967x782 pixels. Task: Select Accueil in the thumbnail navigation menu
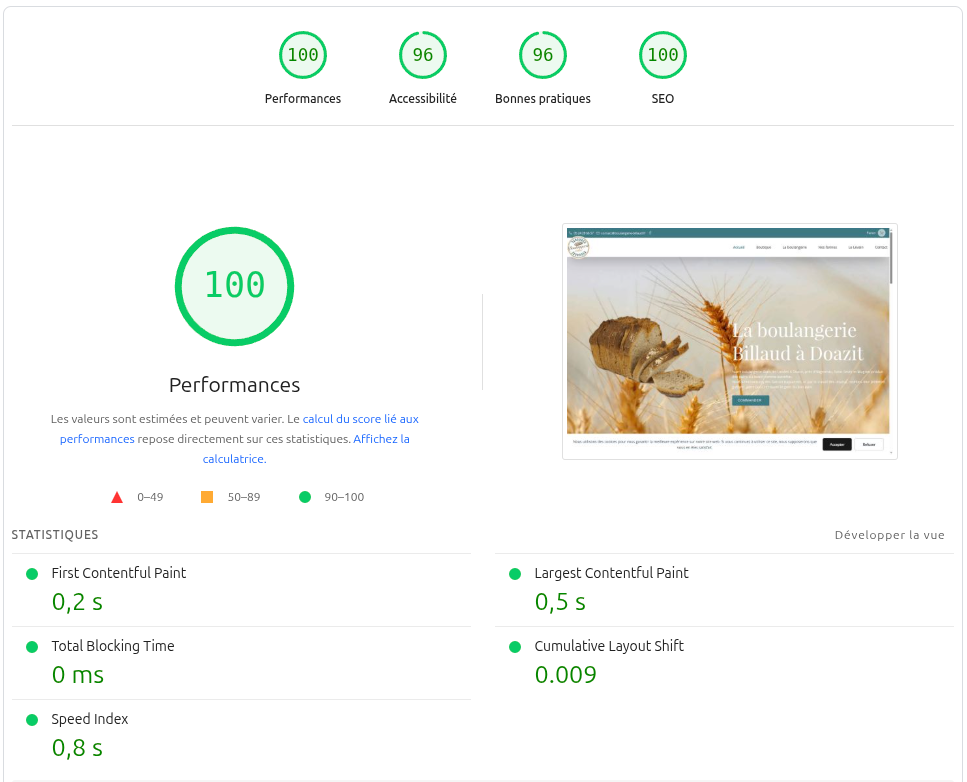click(739, 245)
